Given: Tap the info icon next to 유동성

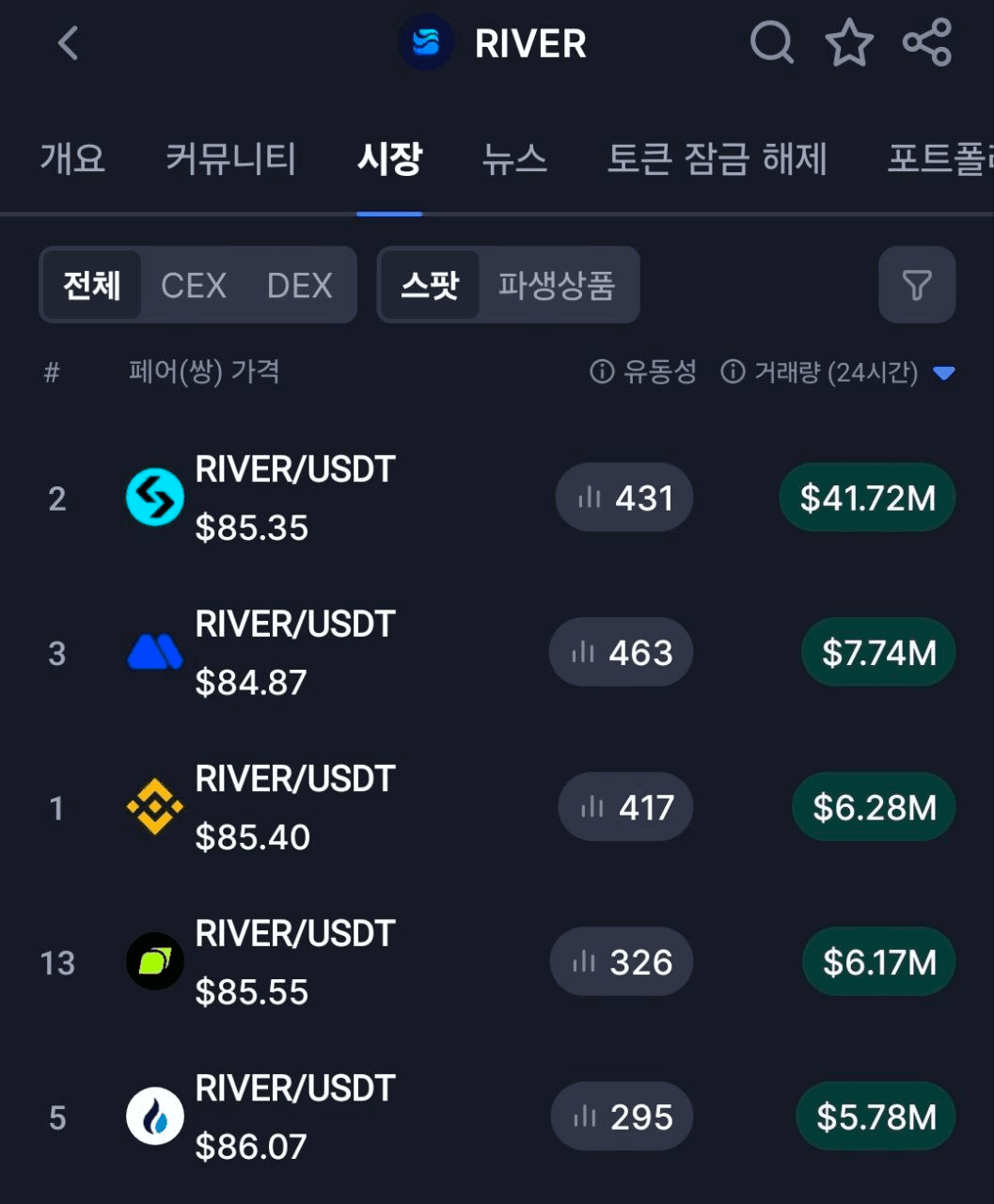Looking at the screenshot, I should [x=601, y=372].
